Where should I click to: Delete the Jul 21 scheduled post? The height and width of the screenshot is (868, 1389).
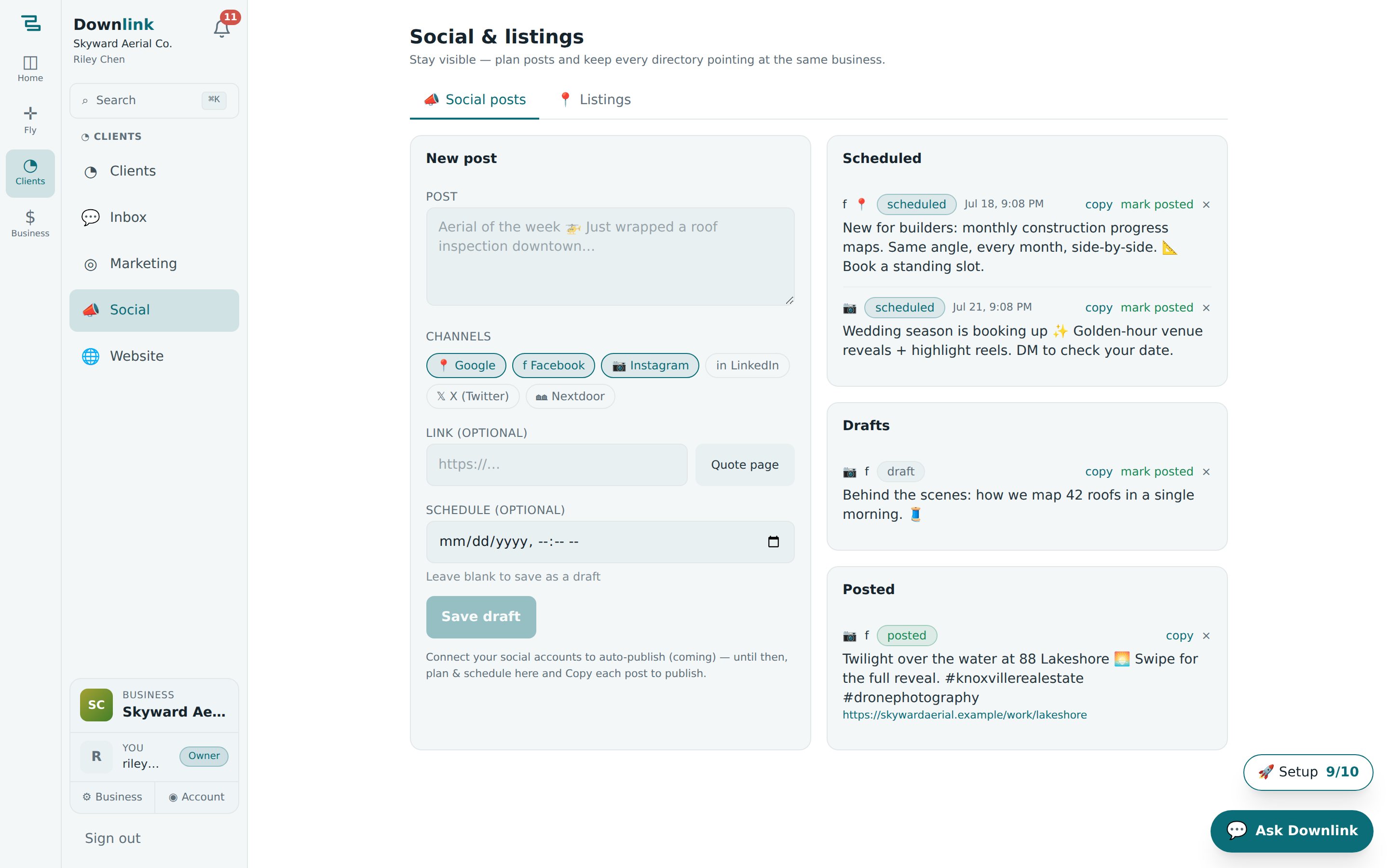click(1206, 308)
